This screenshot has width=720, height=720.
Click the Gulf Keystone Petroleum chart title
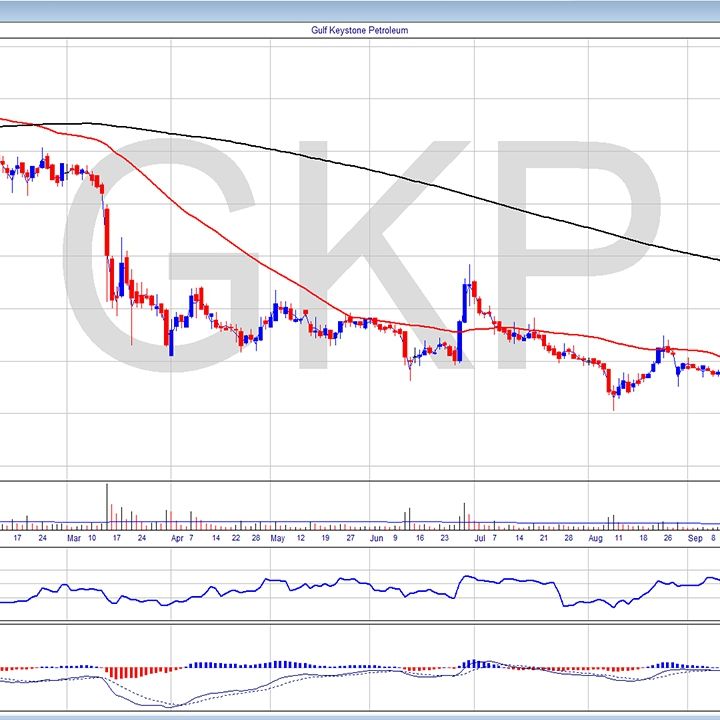[360, 30]
